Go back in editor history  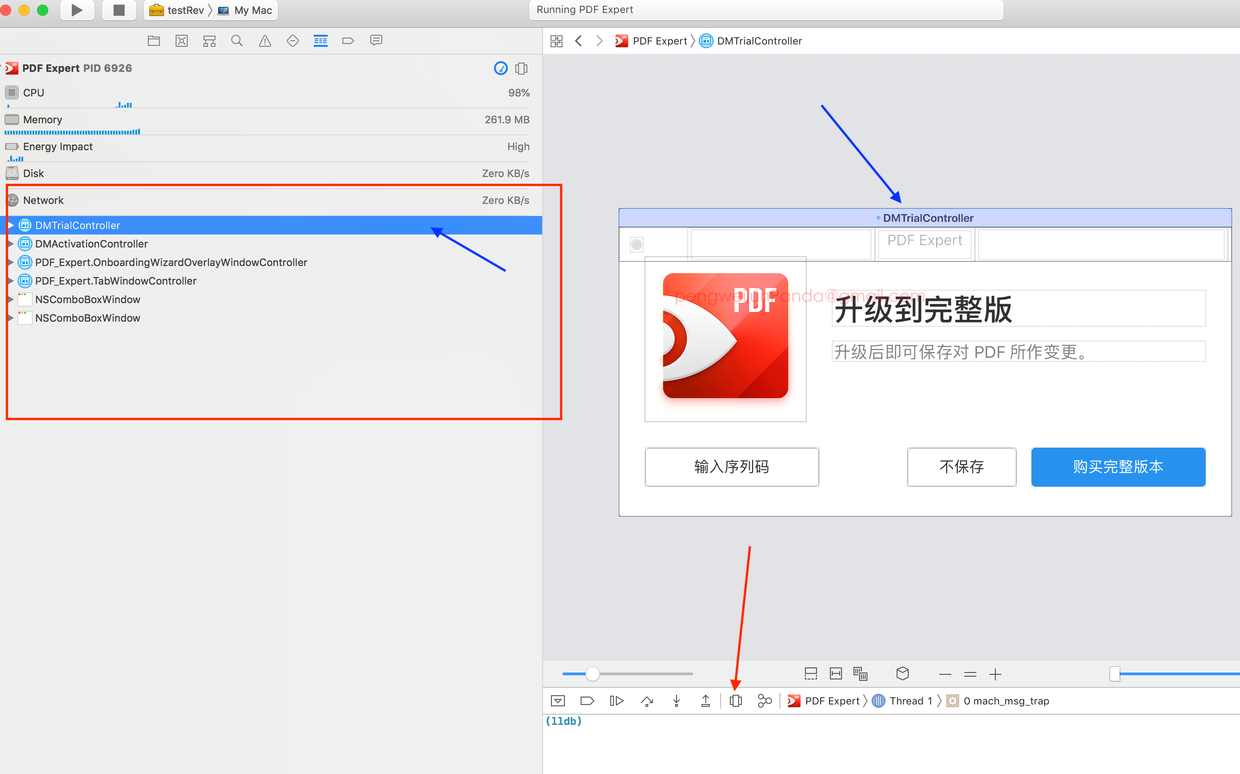pyautogui.click(x=578, y=41)
